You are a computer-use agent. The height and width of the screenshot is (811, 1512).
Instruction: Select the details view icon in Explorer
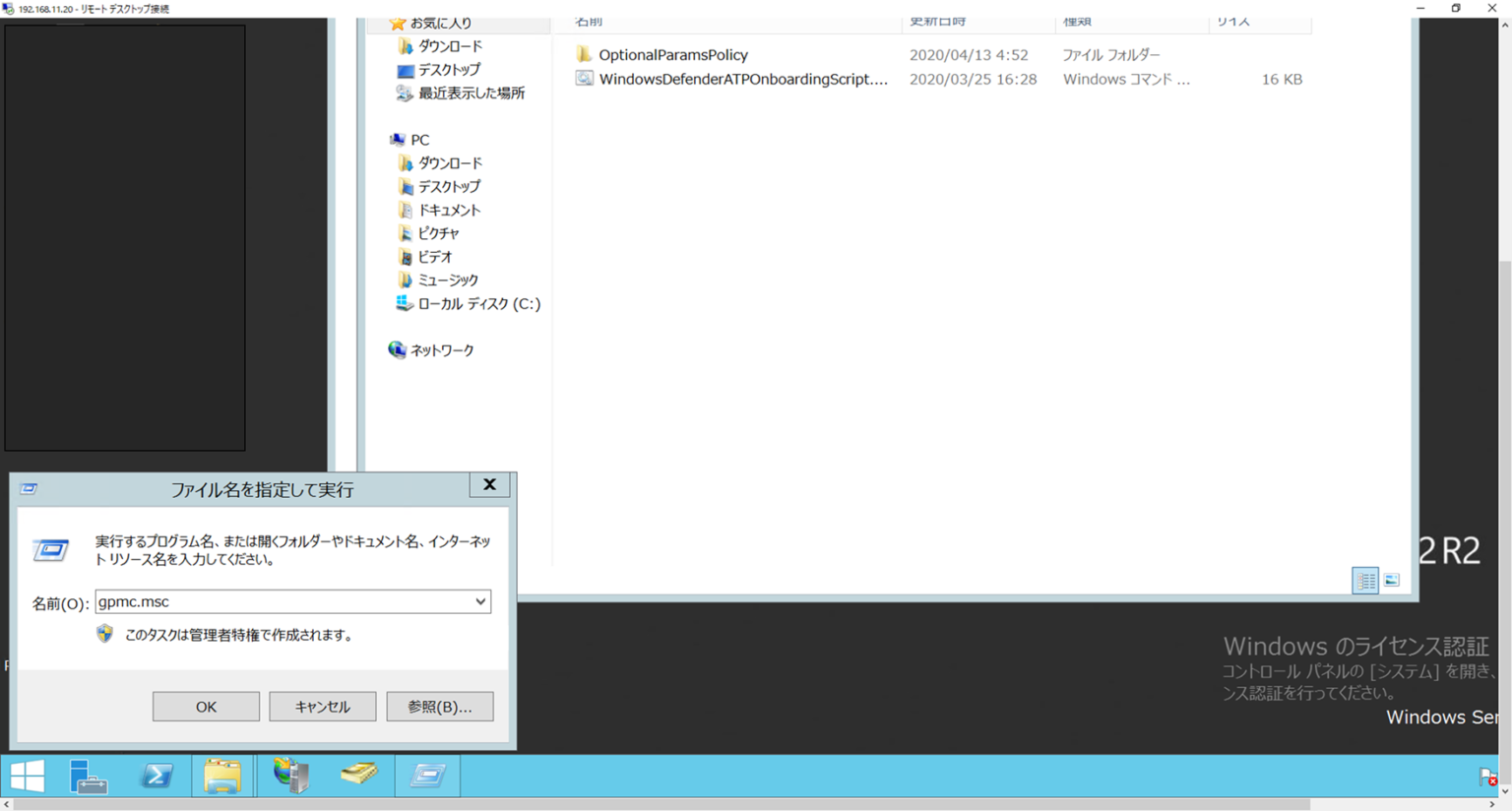1365,581
